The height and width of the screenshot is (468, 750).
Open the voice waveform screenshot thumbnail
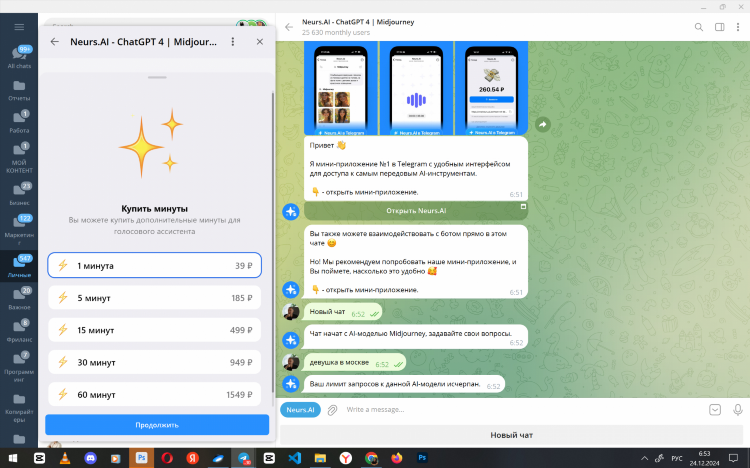point(416,88)
